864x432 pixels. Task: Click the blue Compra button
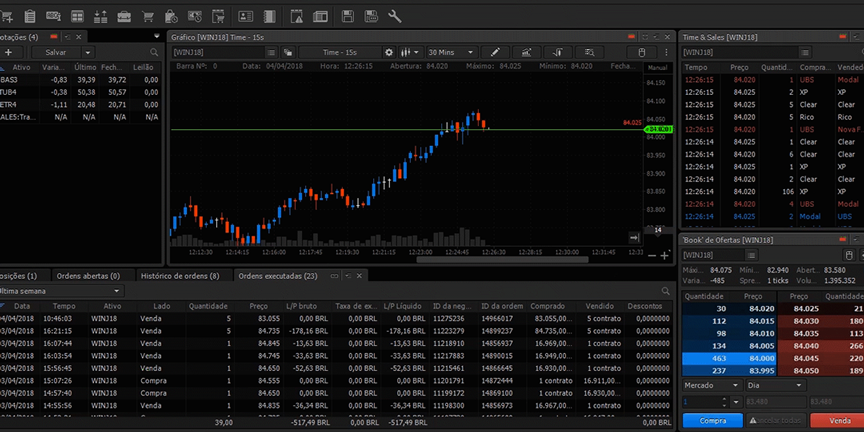point(712,420)
